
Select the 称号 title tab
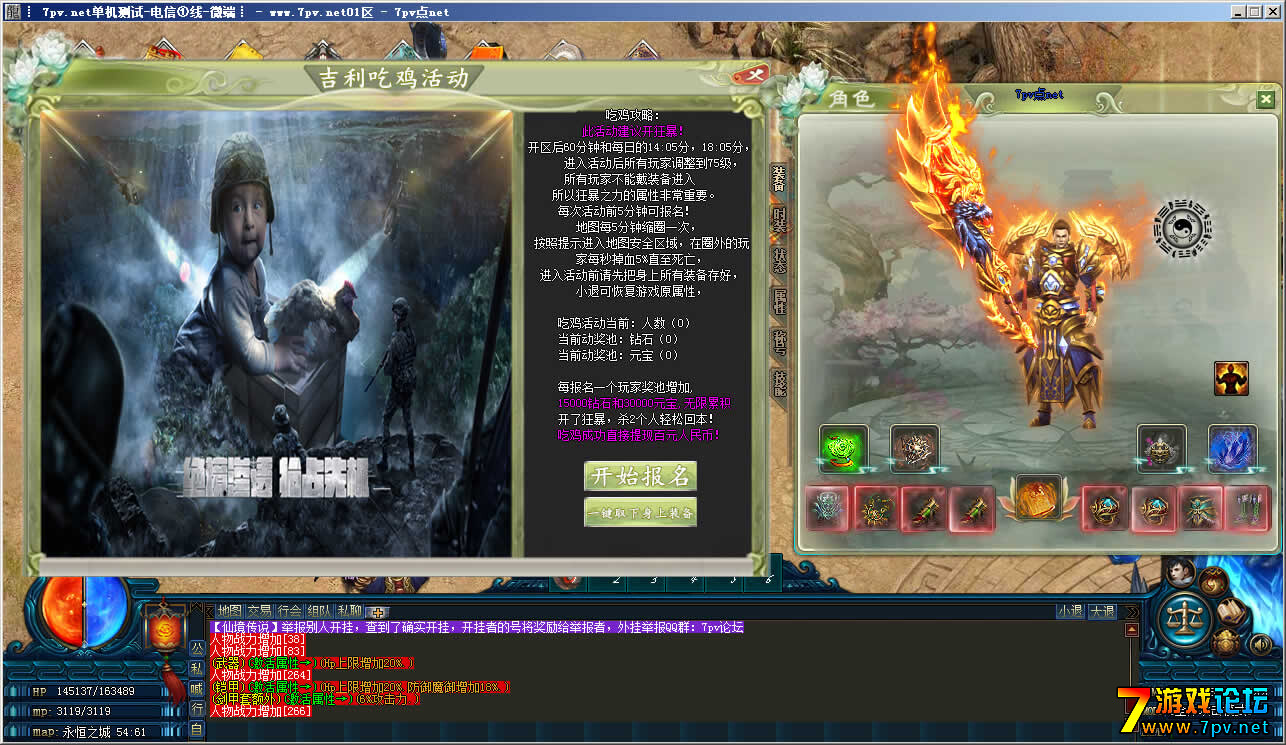tap(779, 342)
